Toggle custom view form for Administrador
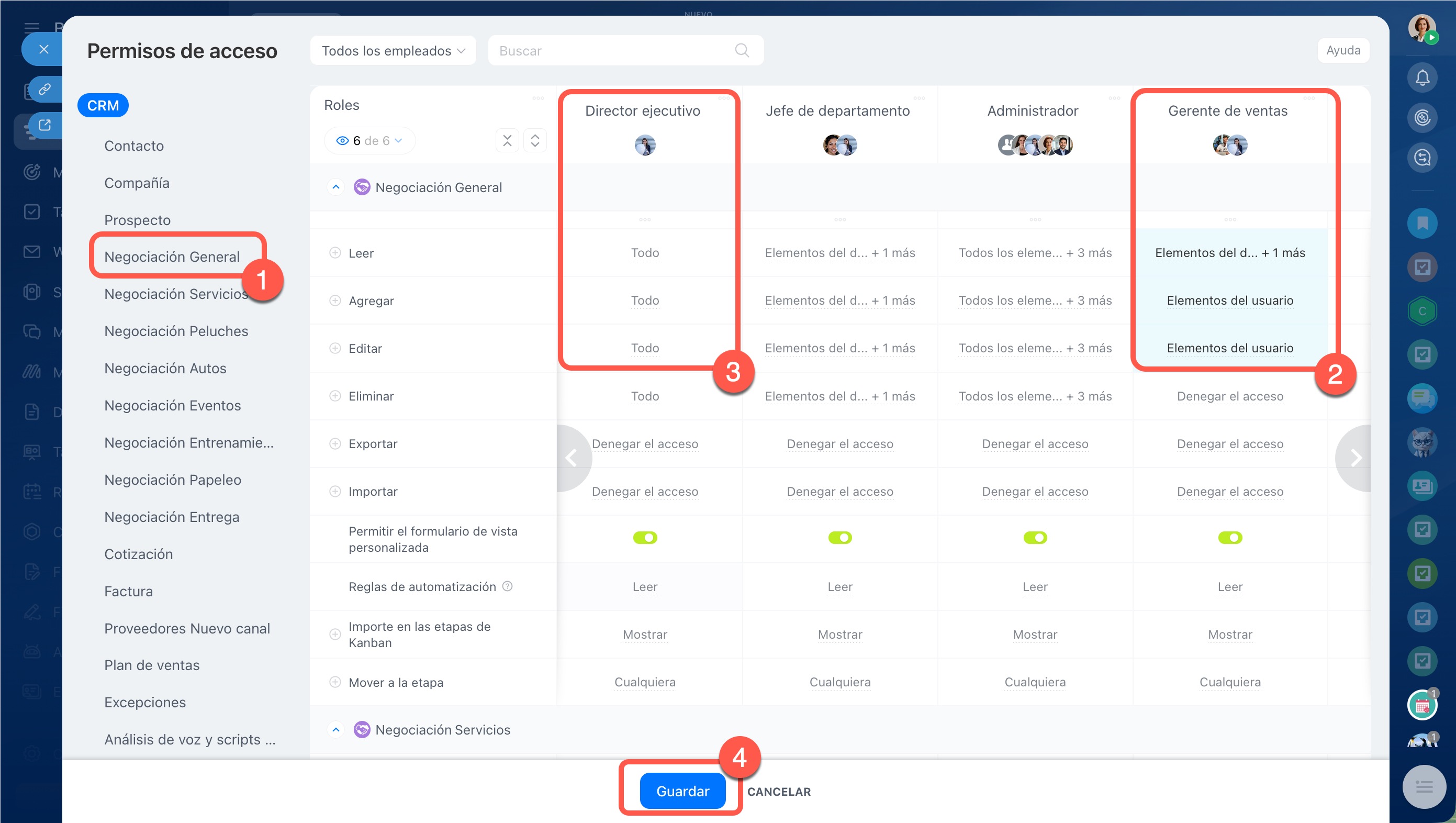The height and width of the screenshot is (823, 1456). pos(1035,538)
